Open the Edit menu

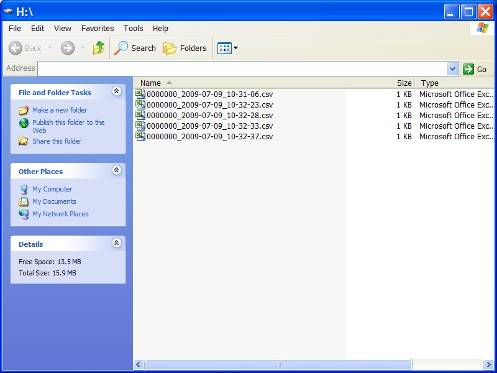[38, 28]
